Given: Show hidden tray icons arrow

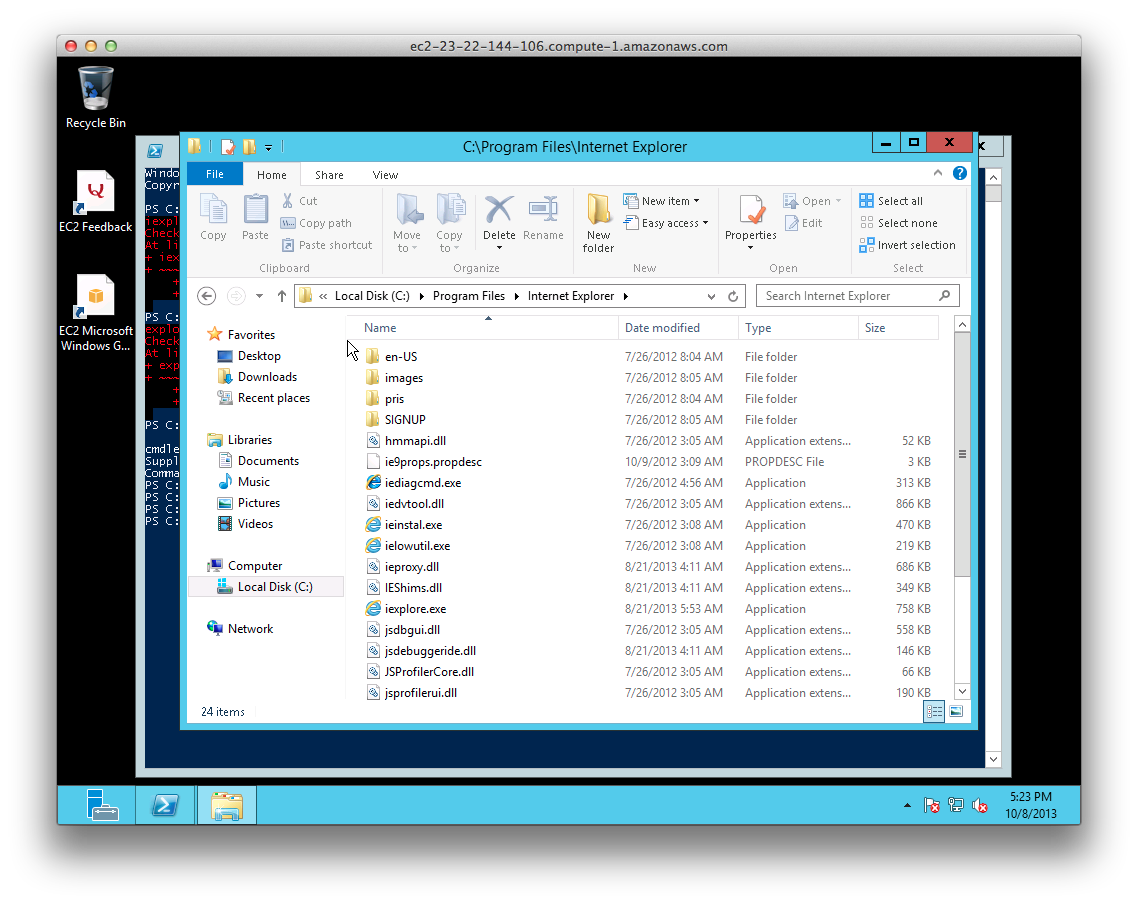Looking at the screenshot, I should coord(907,805).
